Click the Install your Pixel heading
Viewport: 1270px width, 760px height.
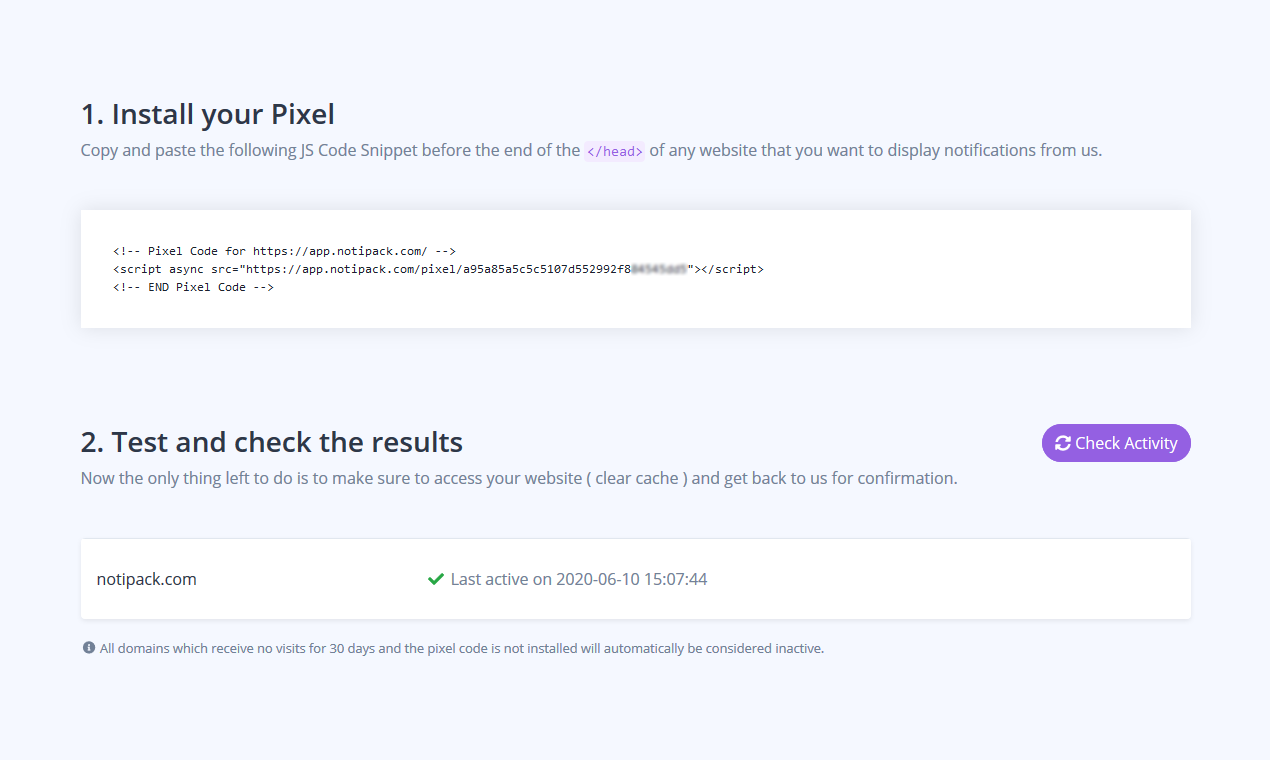(207, 113)
